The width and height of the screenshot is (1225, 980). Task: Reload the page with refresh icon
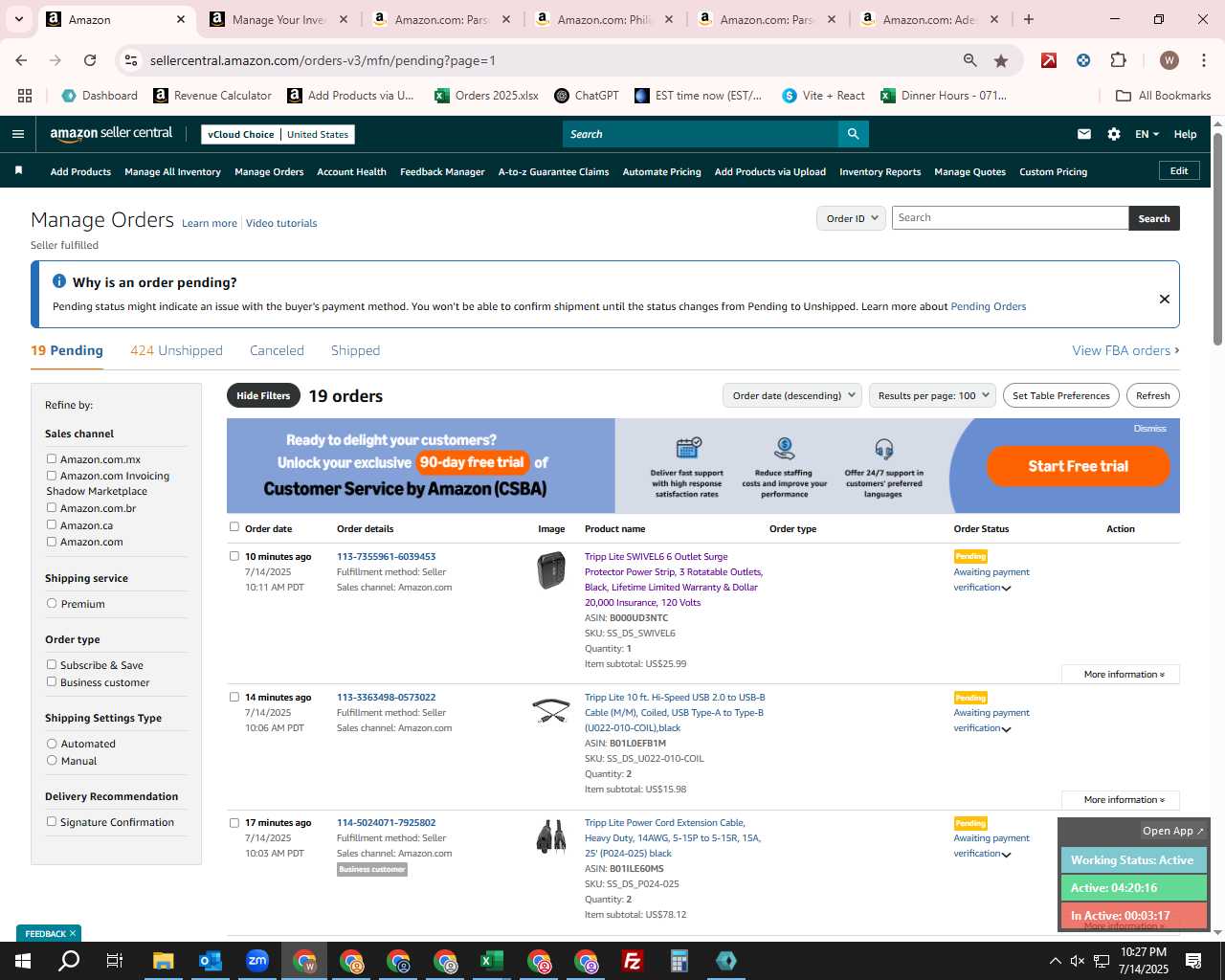[90, 60]
